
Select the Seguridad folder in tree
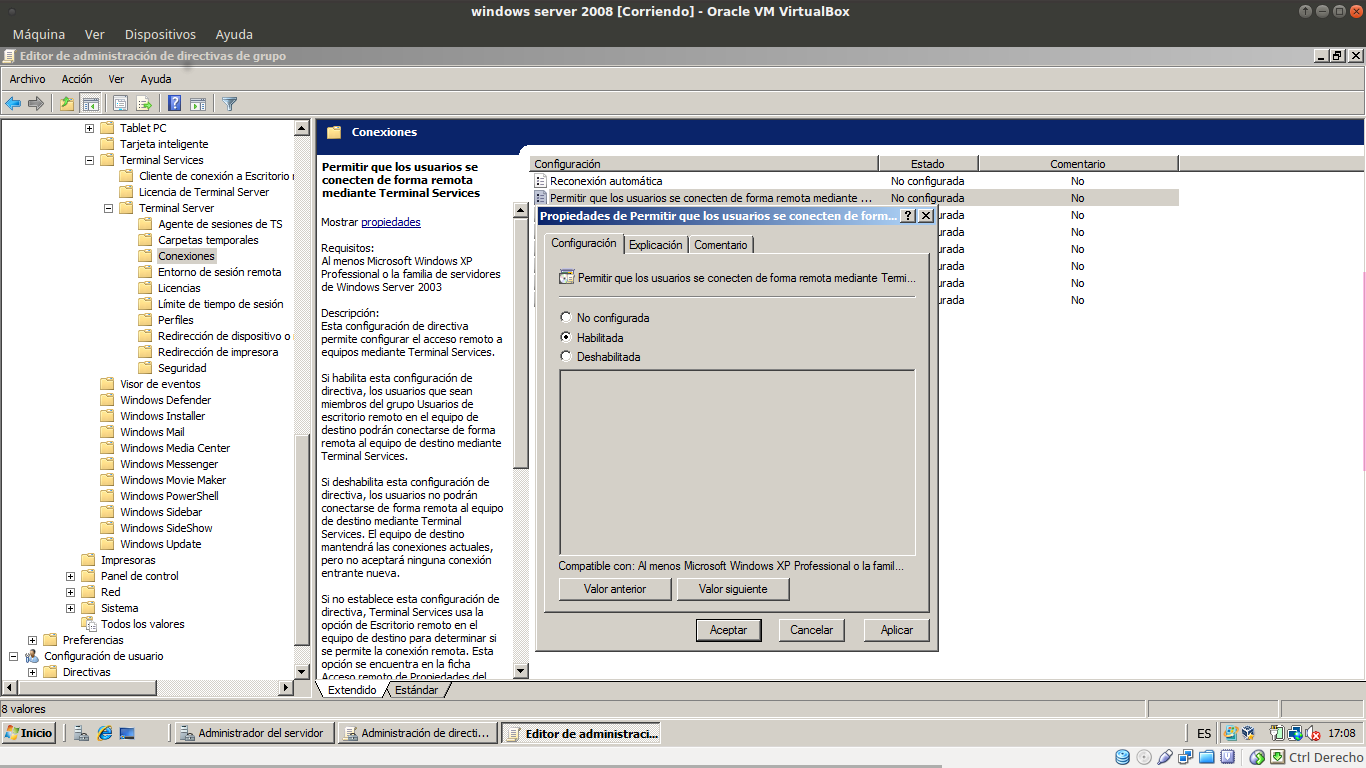click(x=182, y=368)
